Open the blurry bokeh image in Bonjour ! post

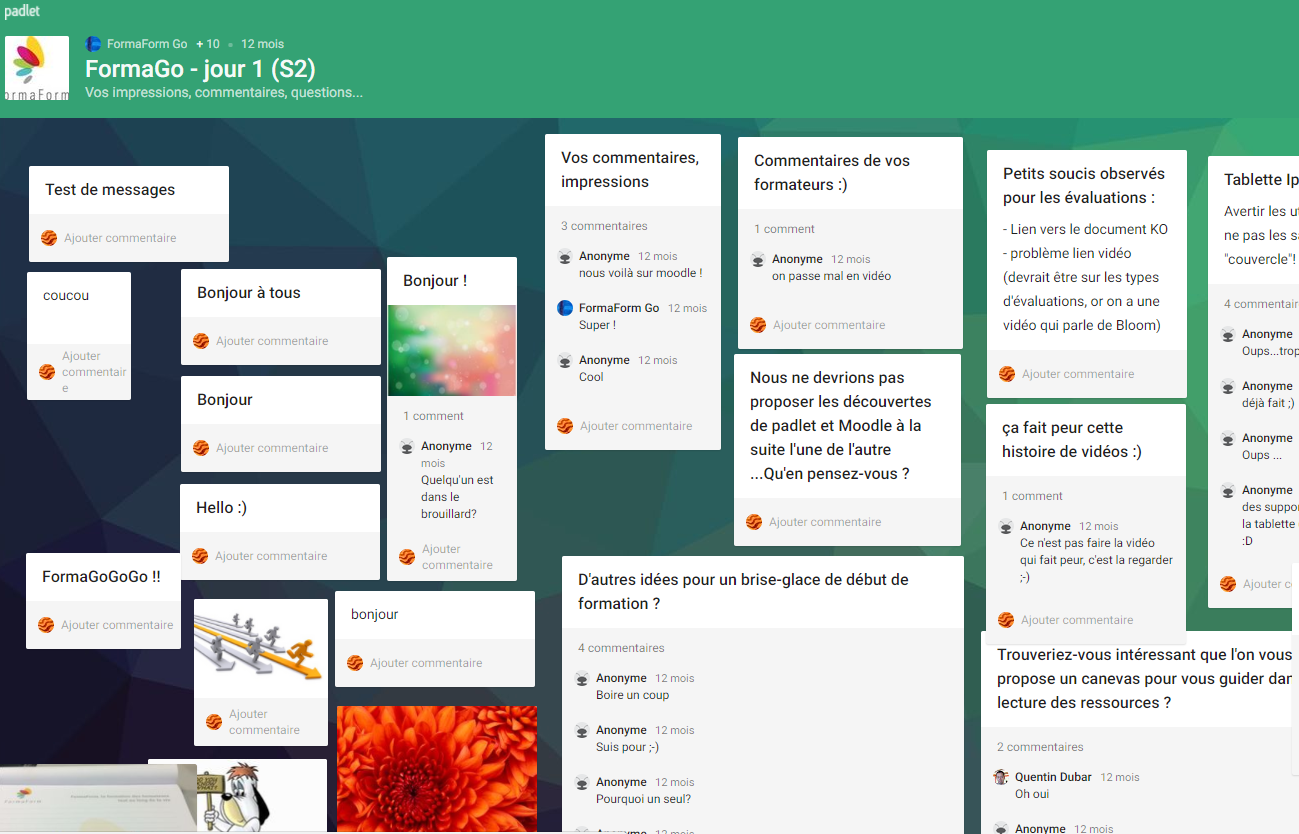[x=452, y=351]
